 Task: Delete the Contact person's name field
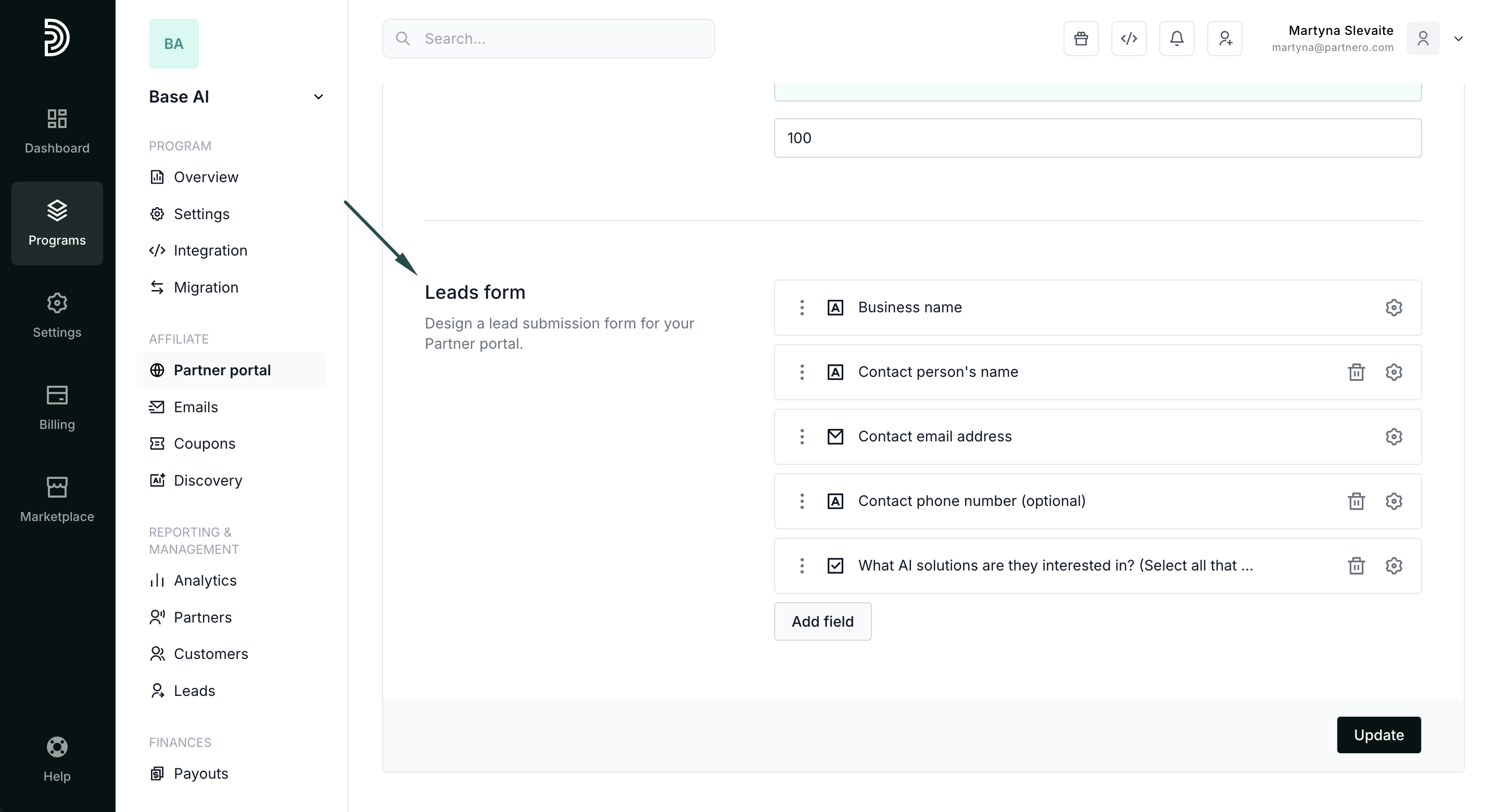tap(1356, 372)
